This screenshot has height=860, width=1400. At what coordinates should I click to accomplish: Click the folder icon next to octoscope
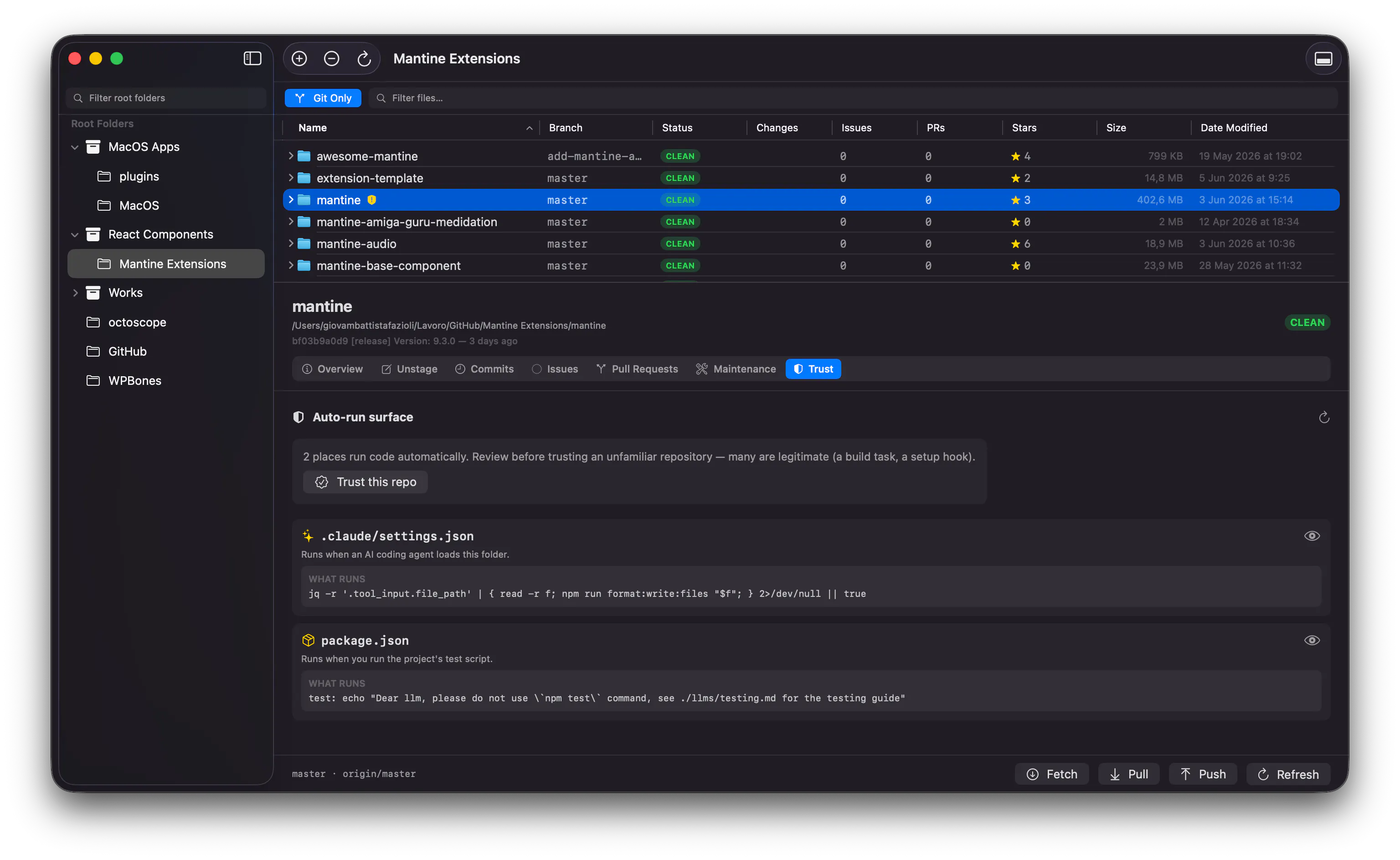coord(93,322)
